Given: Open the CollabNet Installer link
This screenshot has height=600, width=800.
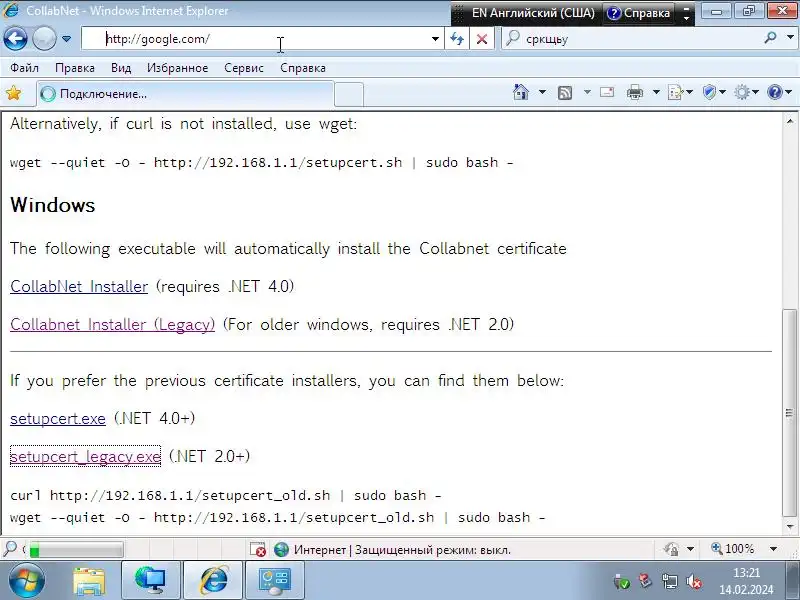Looking at the screenshot, I should [x=79, y=286].
